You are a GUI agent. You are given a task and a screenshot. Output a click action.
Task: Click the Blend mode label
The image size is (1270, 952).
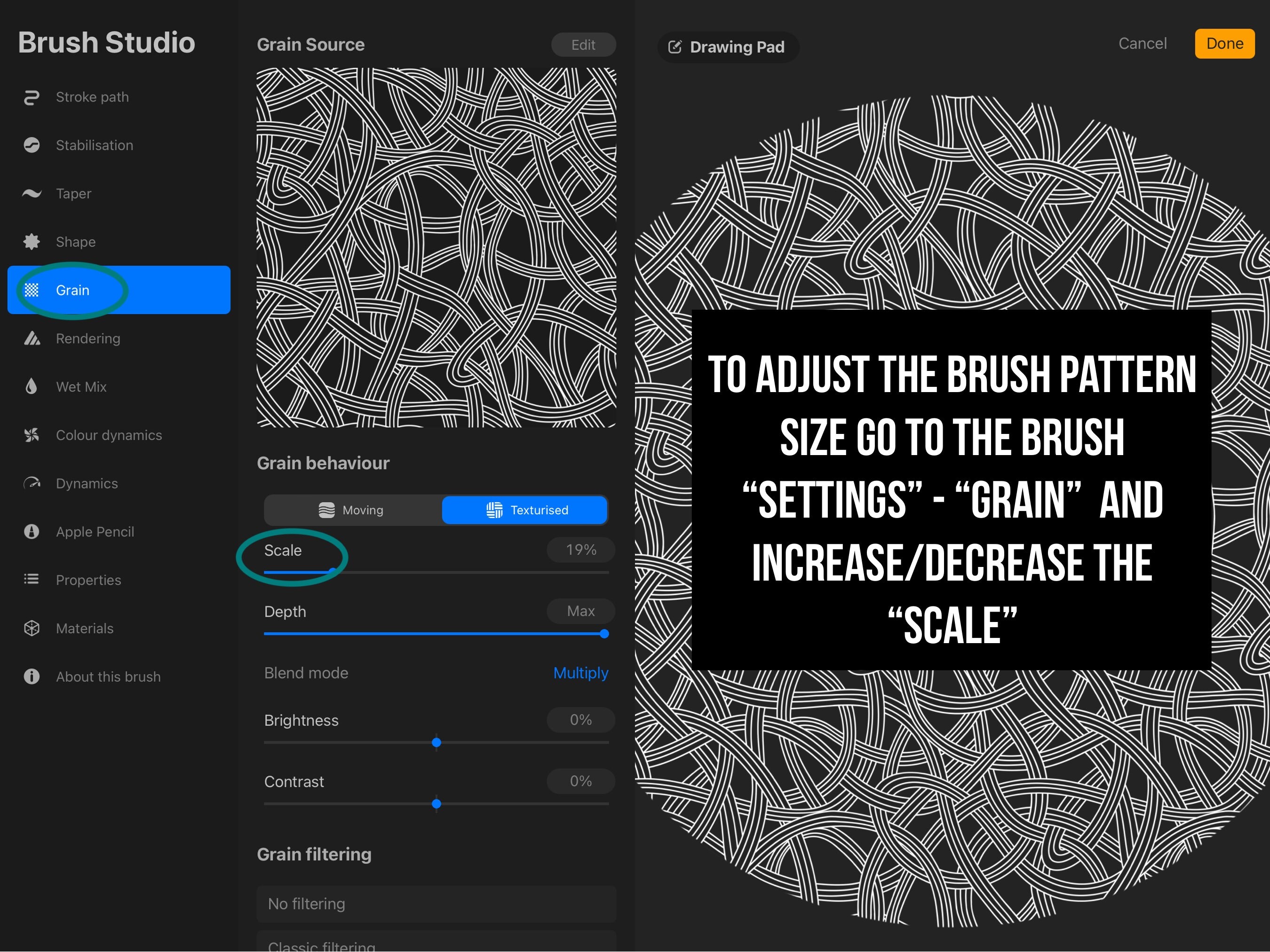tap(306, 673)
